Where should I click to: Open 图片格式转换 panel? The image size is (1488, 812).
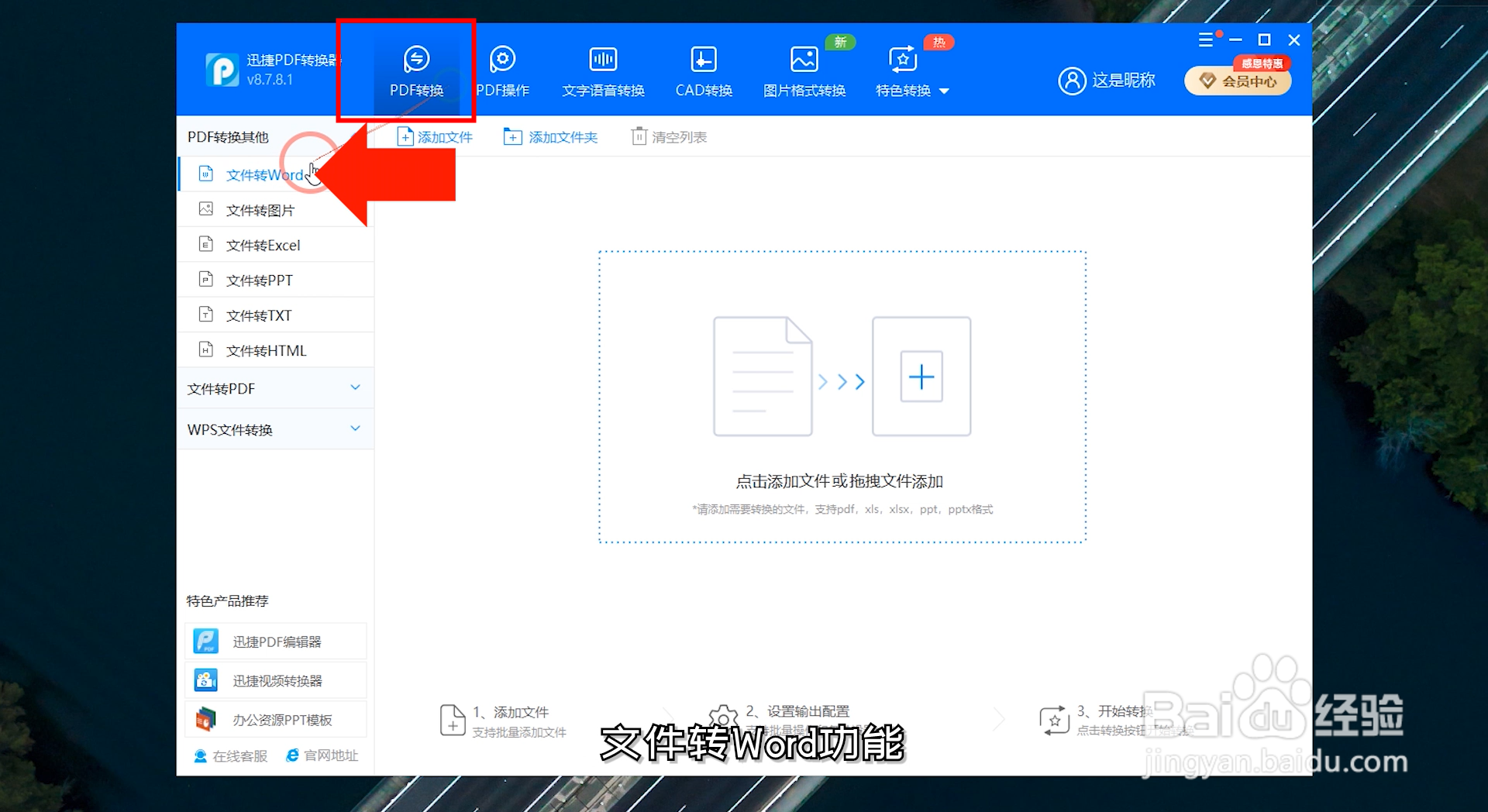pos(804,70)
